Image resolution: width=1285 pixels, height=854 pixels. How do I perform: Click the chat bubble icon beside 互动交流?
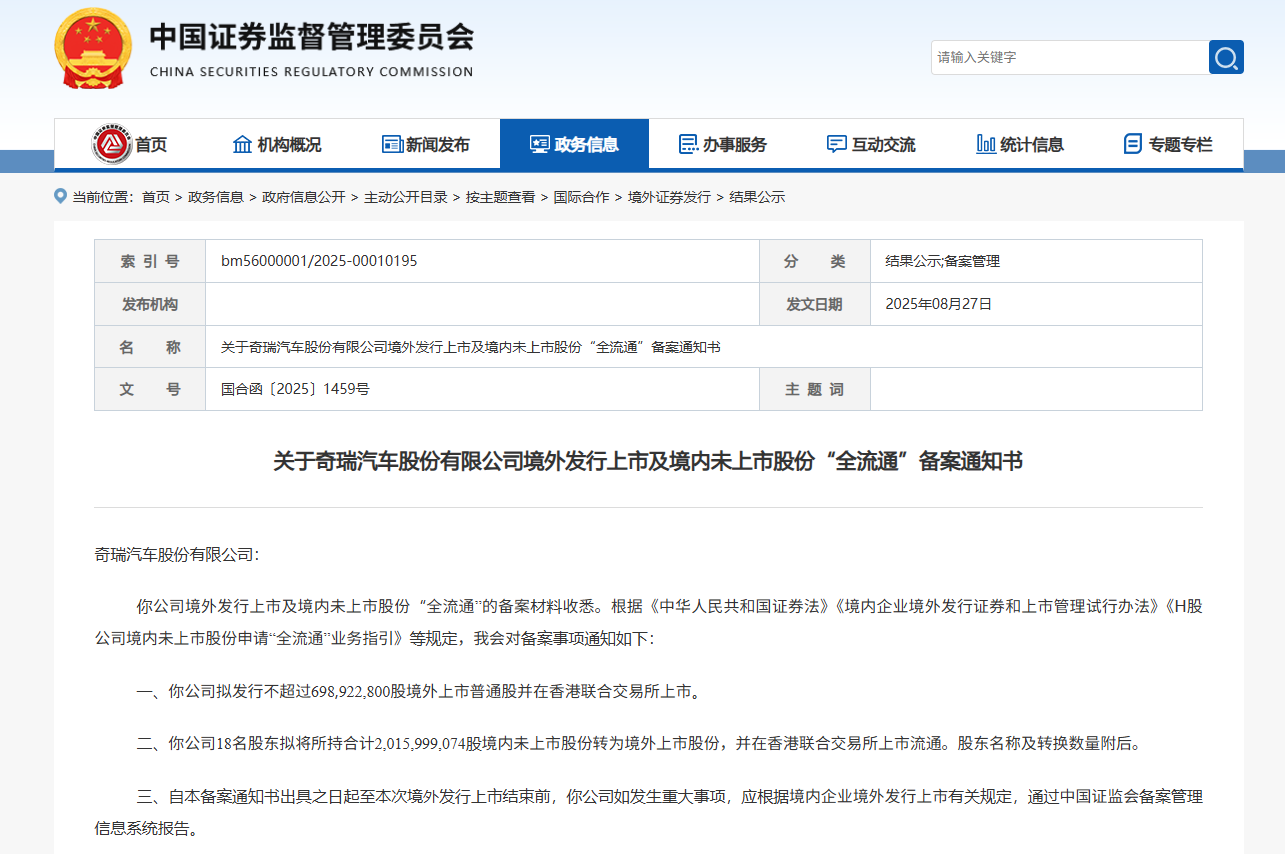[x=837, y=144]
